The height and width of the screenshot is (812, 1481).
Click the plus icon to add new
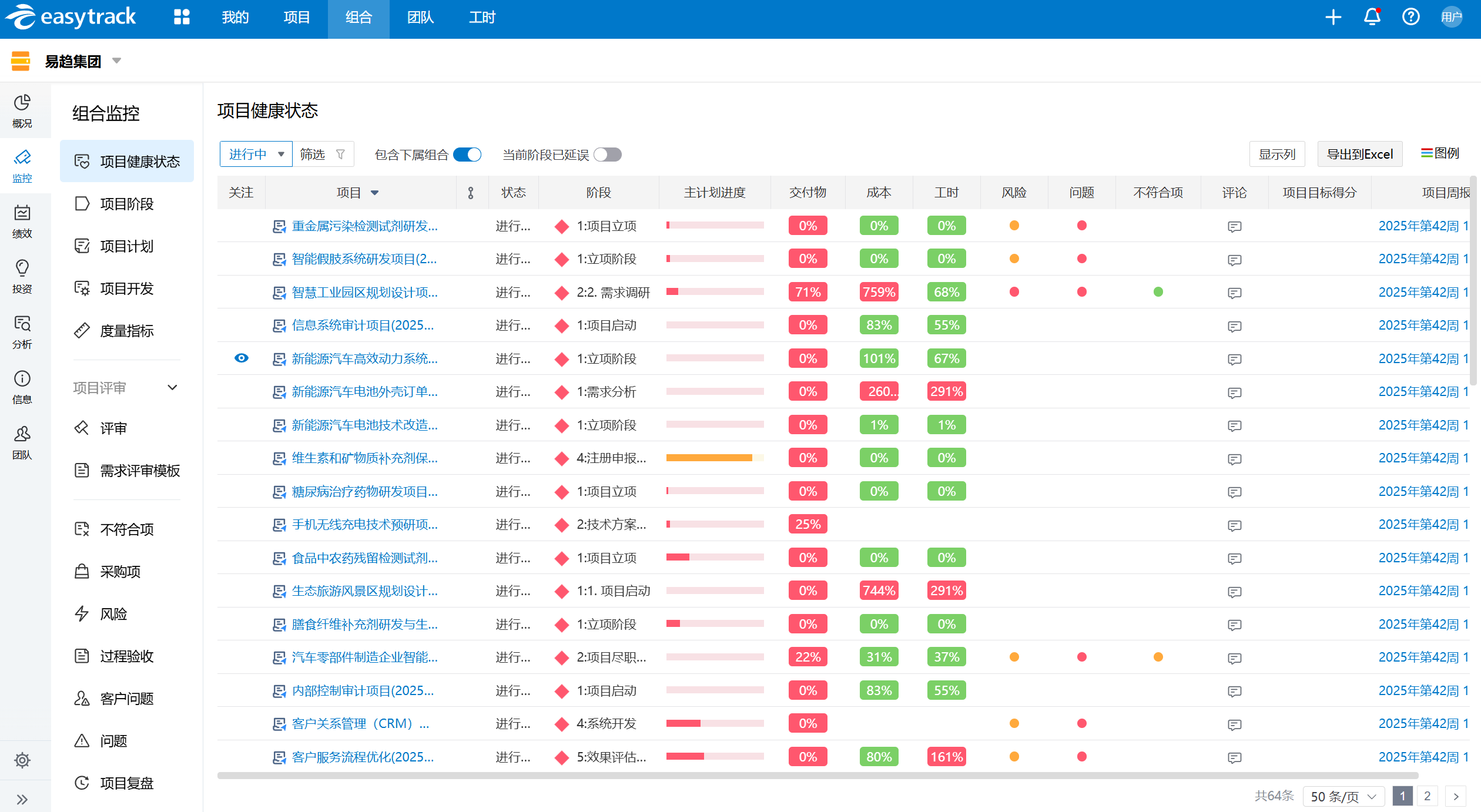click(1333, 17)
